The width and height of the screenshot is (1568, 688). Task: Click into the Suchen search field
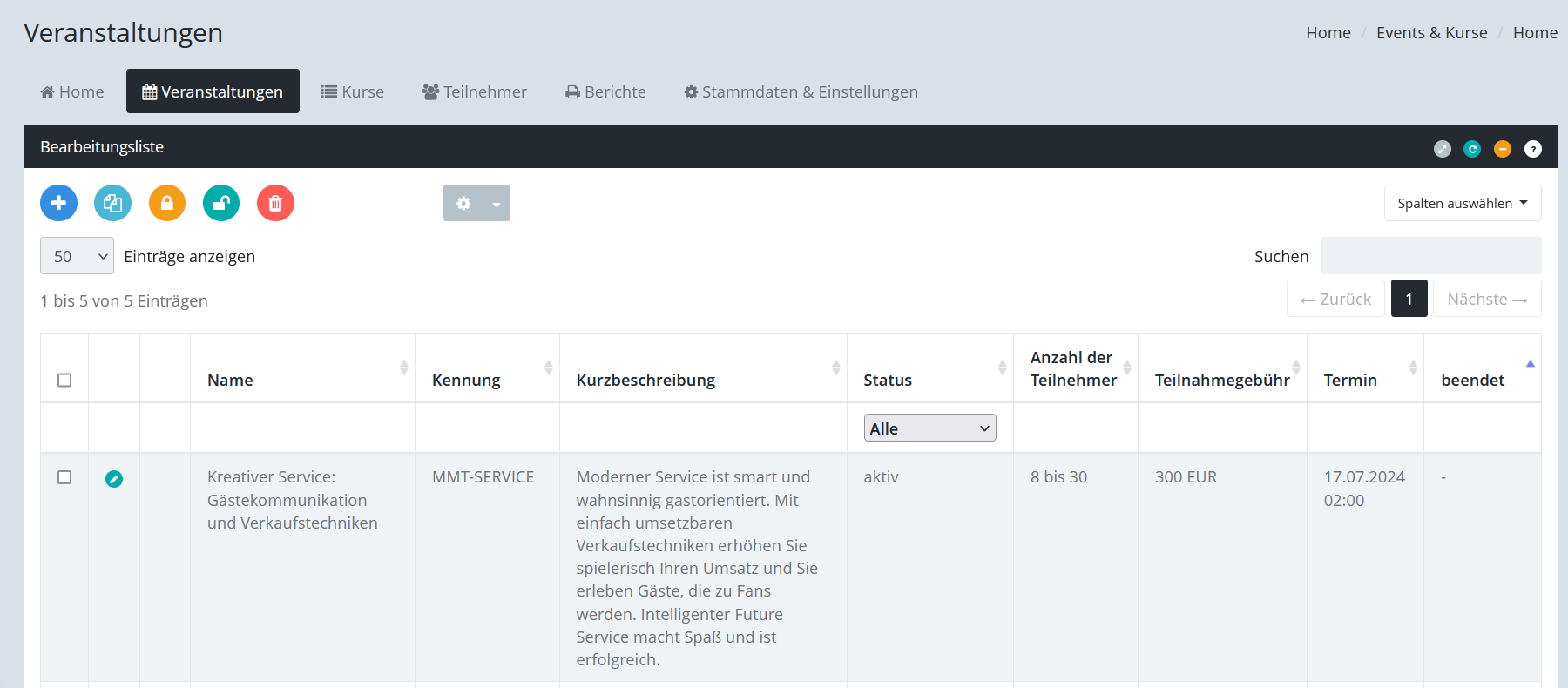click(1430, 256)
